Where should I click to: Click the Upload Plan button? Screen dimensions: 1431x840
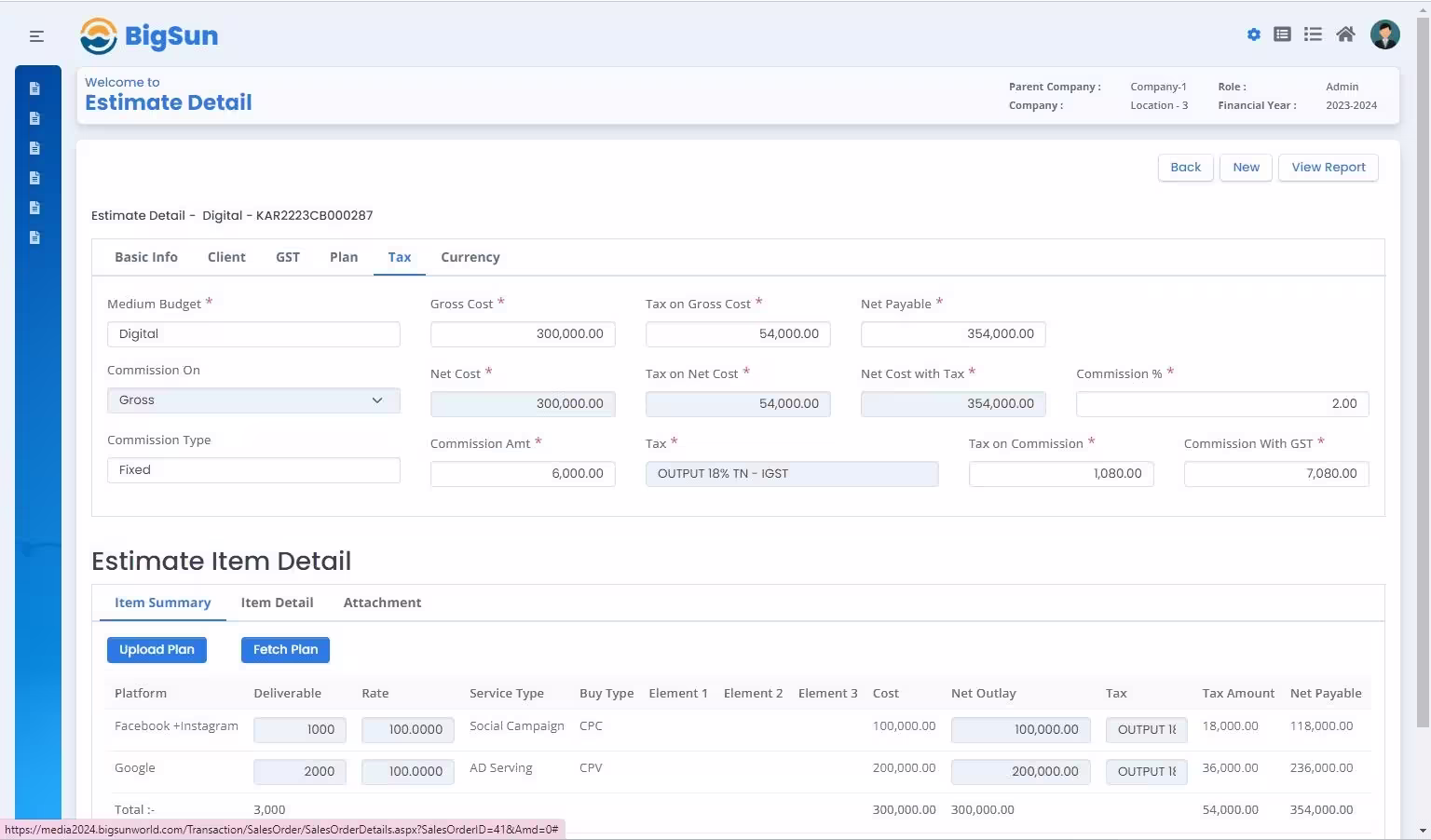tap(157, 650)
